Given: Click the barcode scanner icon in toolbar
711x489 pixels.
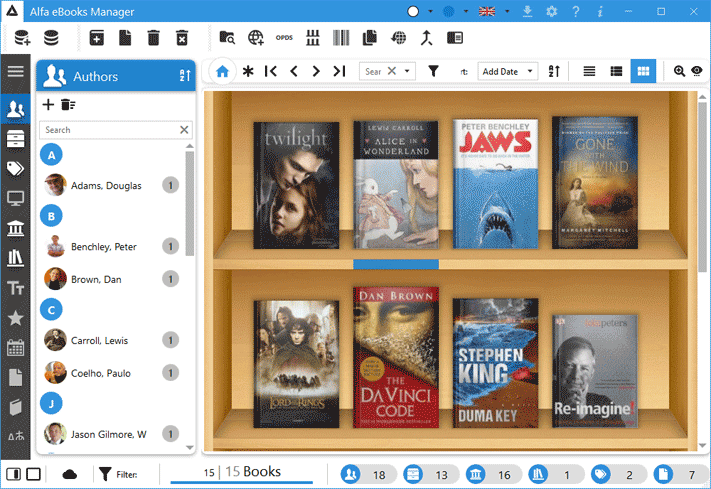Looking at the screenshot, I should [341, 38].
